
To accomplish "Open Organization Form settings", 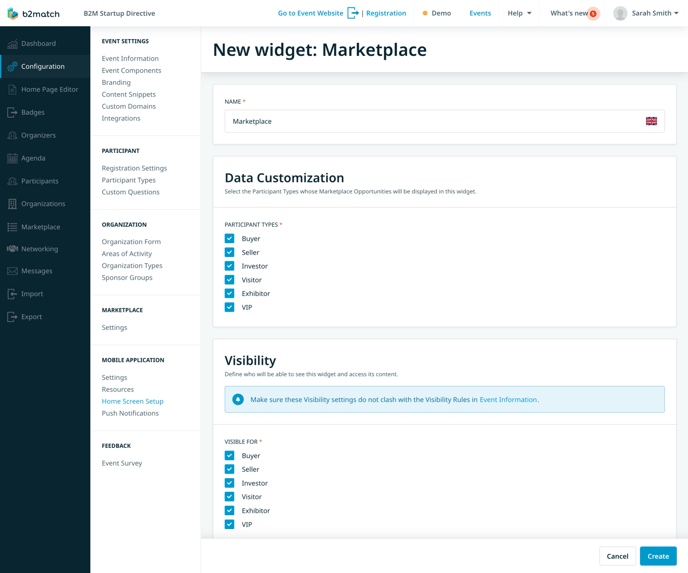I will (131, 241).
